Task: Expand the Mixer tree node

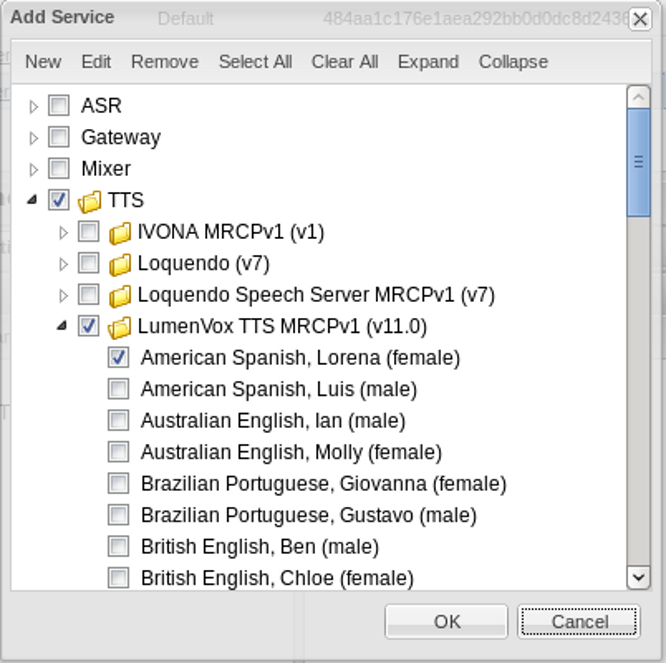Action: pos(33,169)
